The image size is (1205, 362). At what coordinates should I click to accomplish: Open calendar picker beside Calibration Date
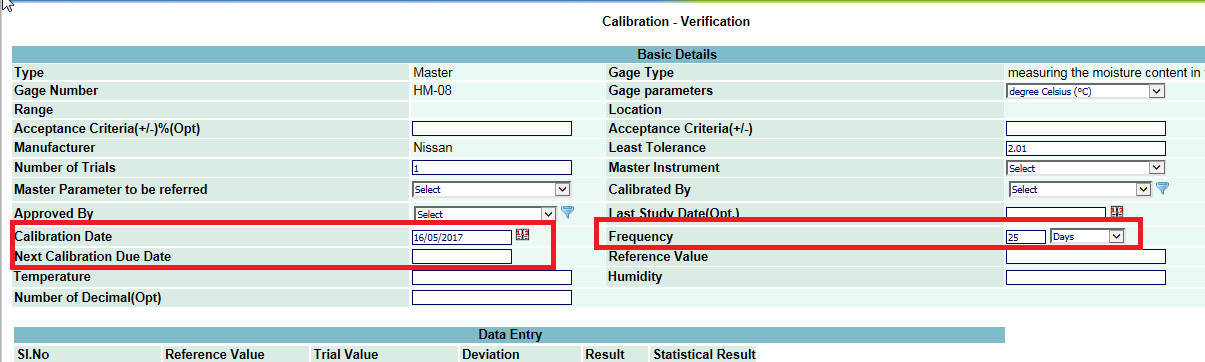521,235
